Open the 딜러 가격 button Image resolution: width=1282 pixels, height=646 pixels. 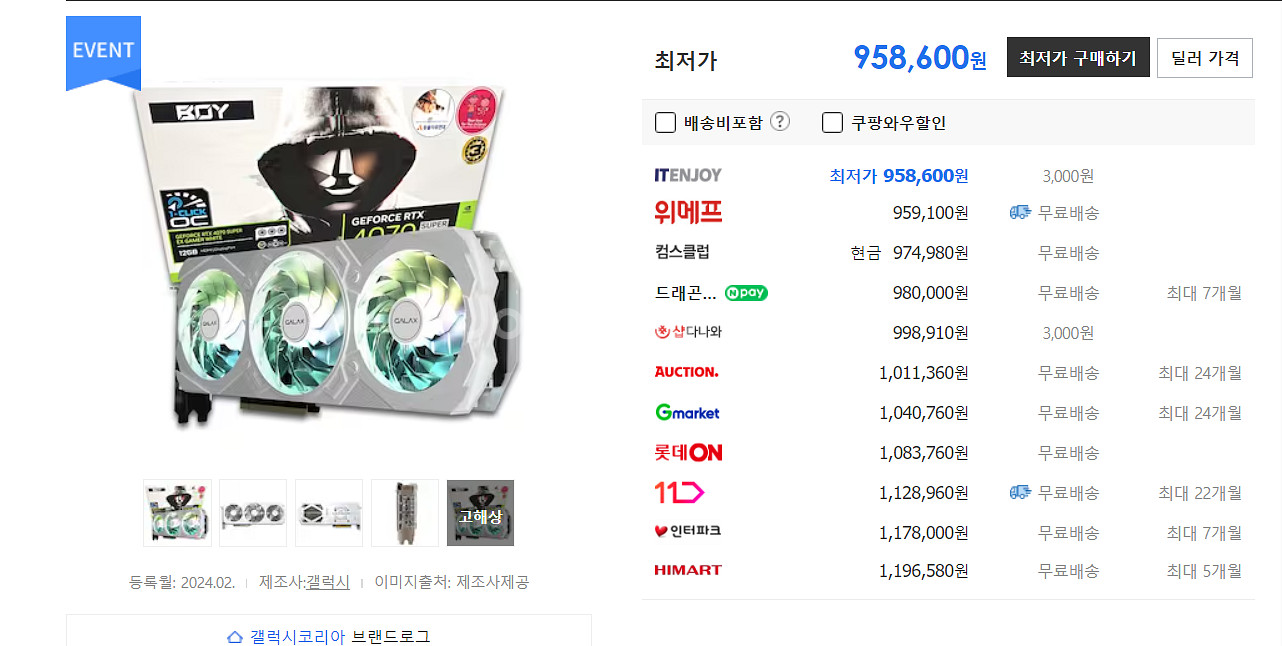(x=1204, y=58)
